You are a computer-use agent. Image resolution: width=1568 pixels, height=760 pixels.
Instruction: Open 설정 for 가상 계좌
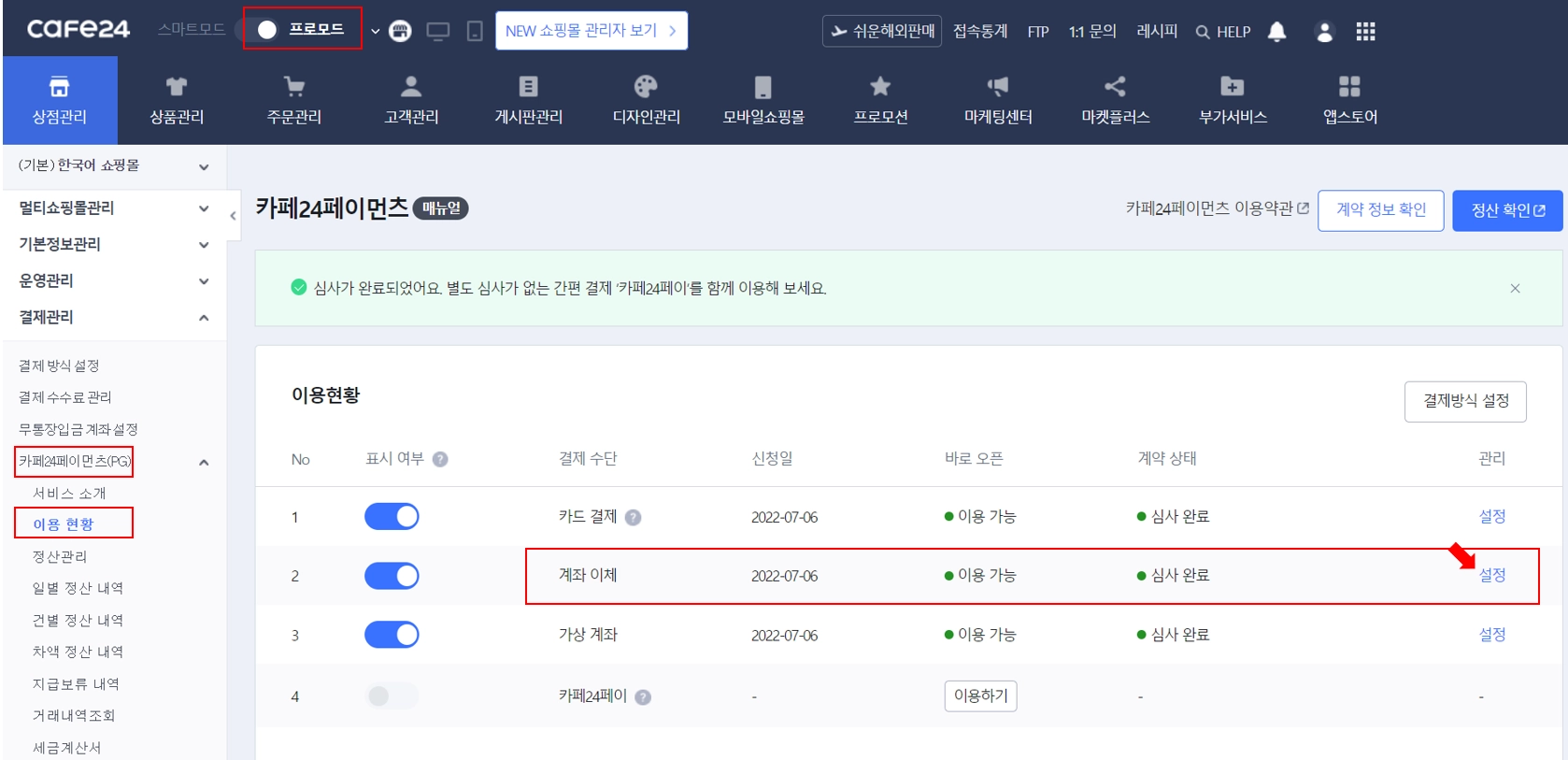[x=1492, y=634]
